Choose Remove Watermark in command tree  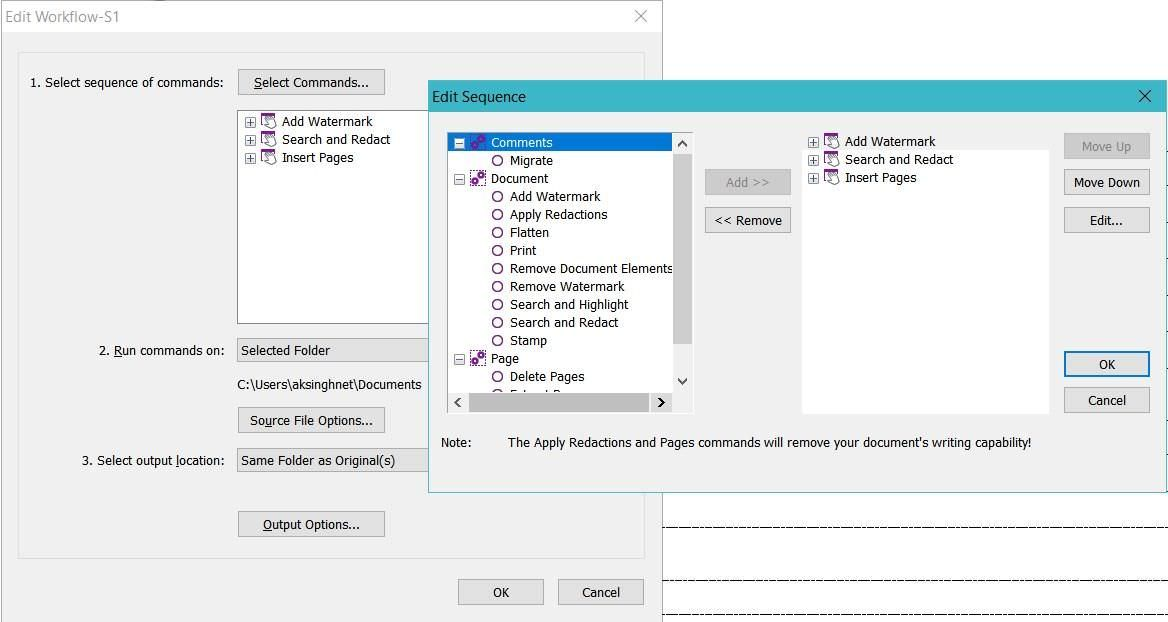point(567,286)
